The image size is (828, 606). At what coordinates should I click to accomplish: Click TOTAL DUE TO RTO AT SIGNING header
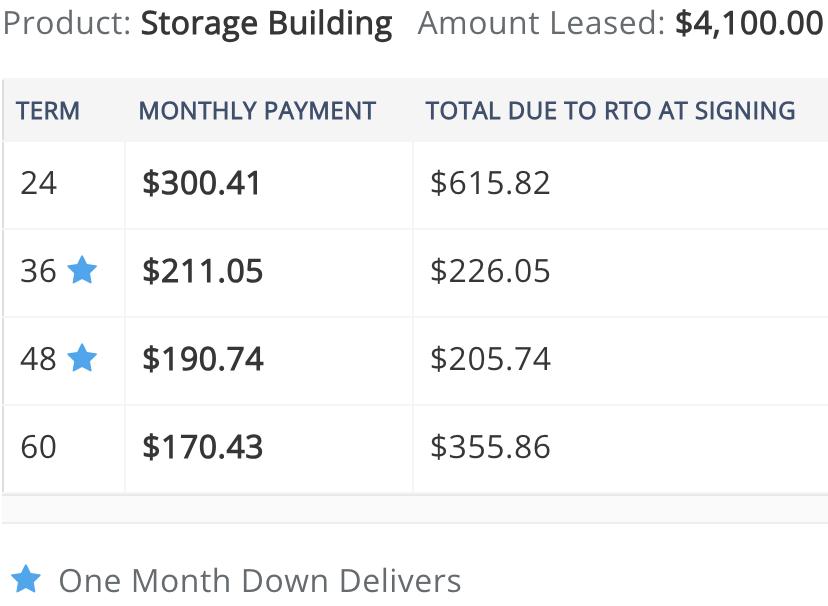[610, 111]
